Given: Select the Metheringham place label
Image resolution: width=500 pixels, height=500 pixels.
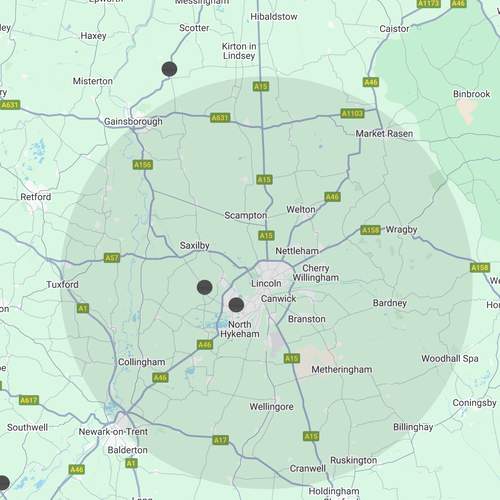Looking at the screenshot, I should pos(342,370).
